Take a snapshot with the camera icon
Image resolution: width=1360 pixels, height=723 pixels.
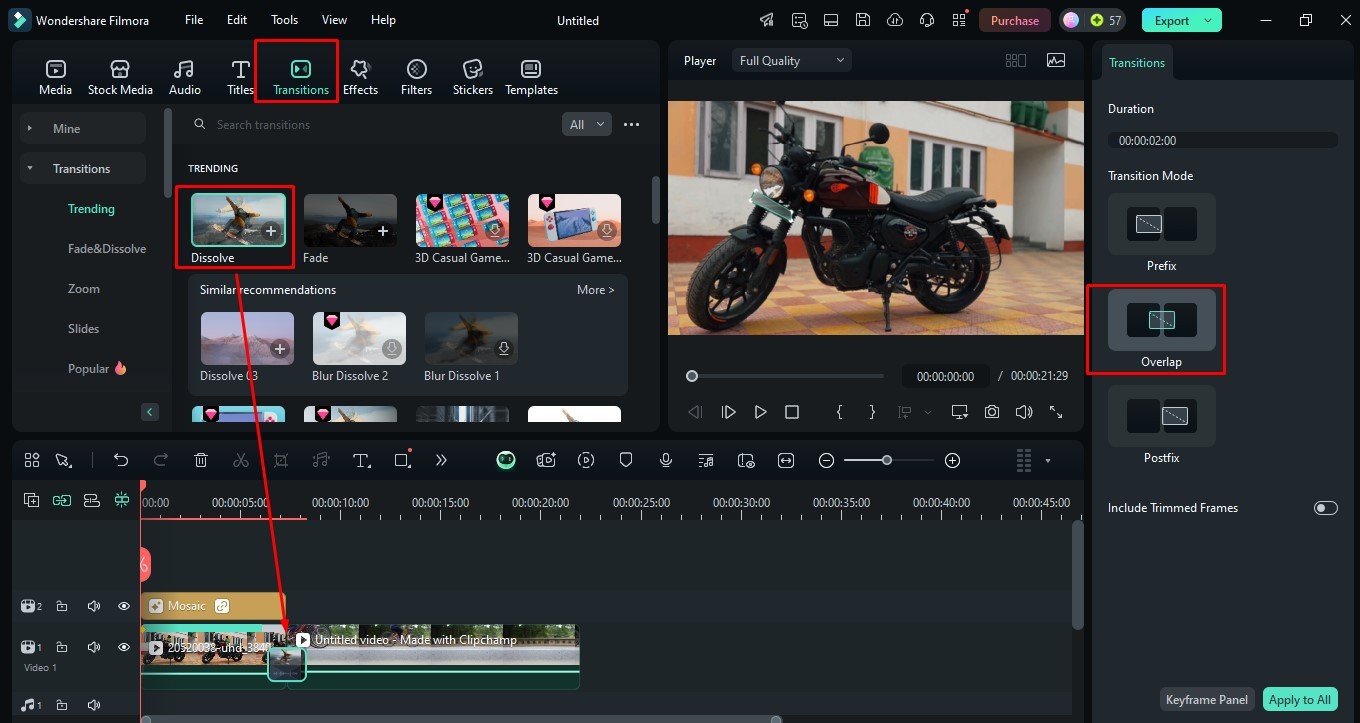[x=991, y=412]
